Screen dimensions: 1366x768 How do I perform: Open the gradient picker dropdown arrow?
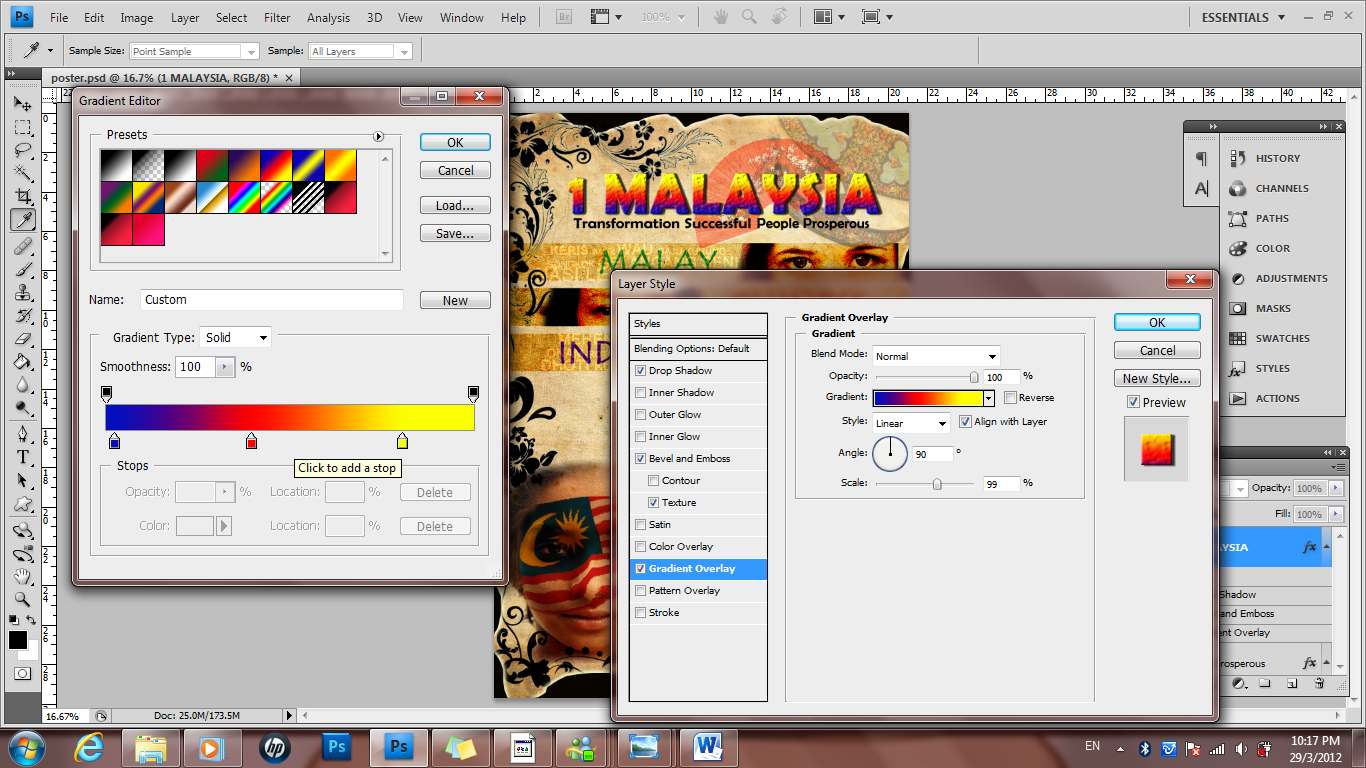pos(988,398)
